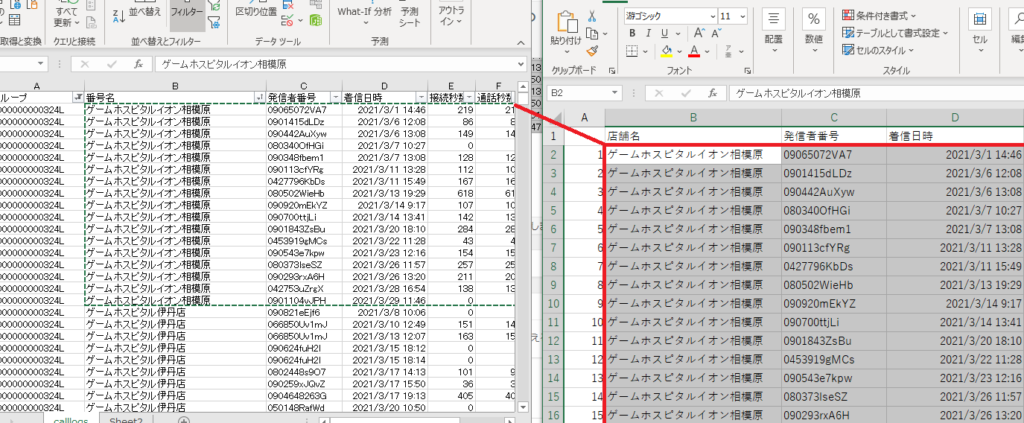Click the phonetic guide icon
Viewport: 1024px width, 423px height.
click(x=728, y=51)
